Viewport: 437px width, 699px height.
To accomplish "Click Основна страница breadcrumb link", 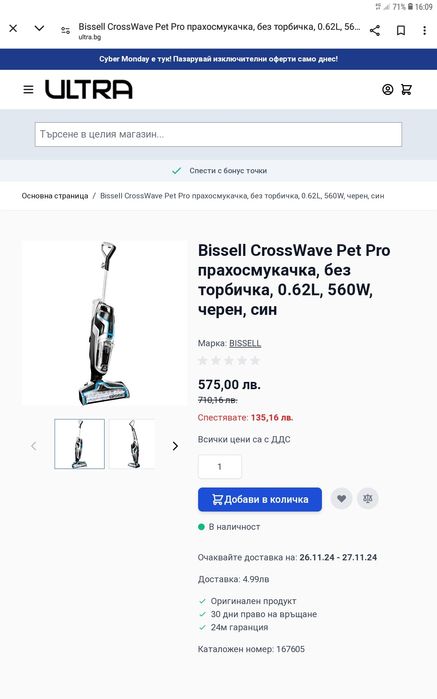I will (55, 196).
